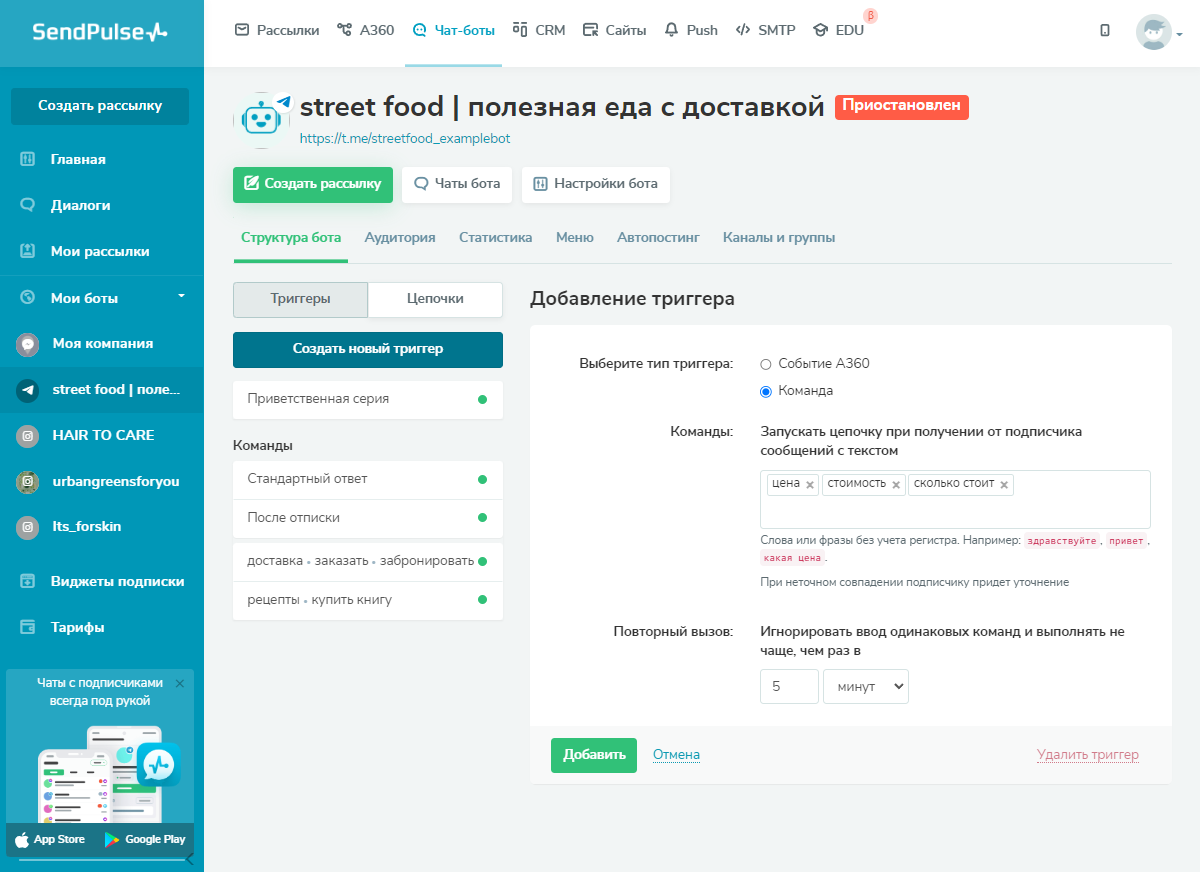Open Чаты бота
Screen dimensions: 1200x872
click(457, 184)
